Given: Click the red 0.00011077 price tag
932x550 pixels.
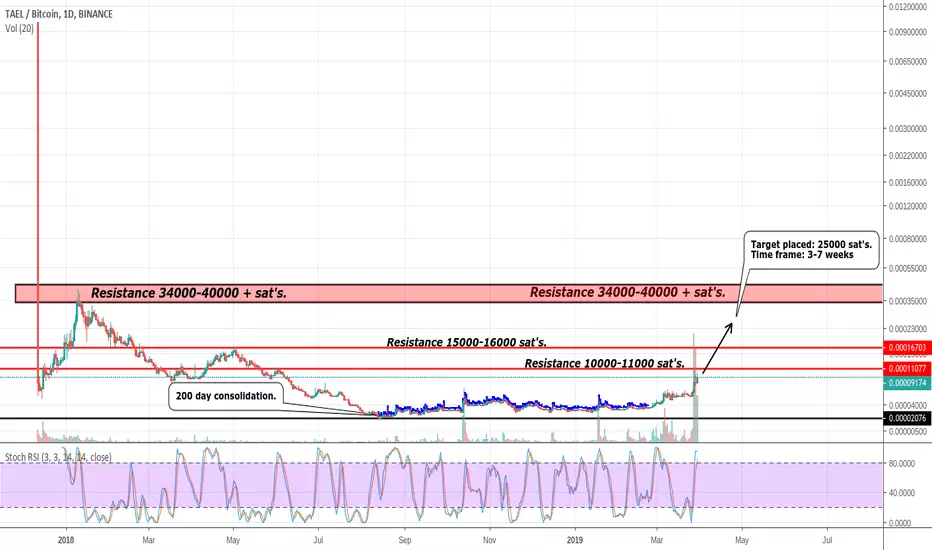Looking at the screenshot, I should (908, 369).
